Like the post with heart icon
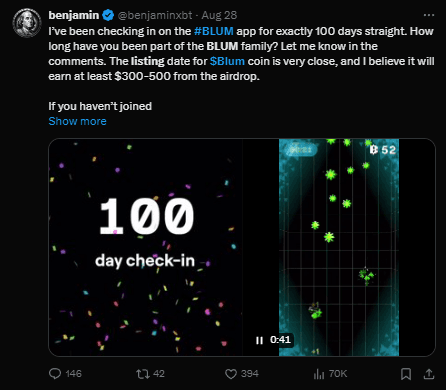 click(x=231, y=374)
